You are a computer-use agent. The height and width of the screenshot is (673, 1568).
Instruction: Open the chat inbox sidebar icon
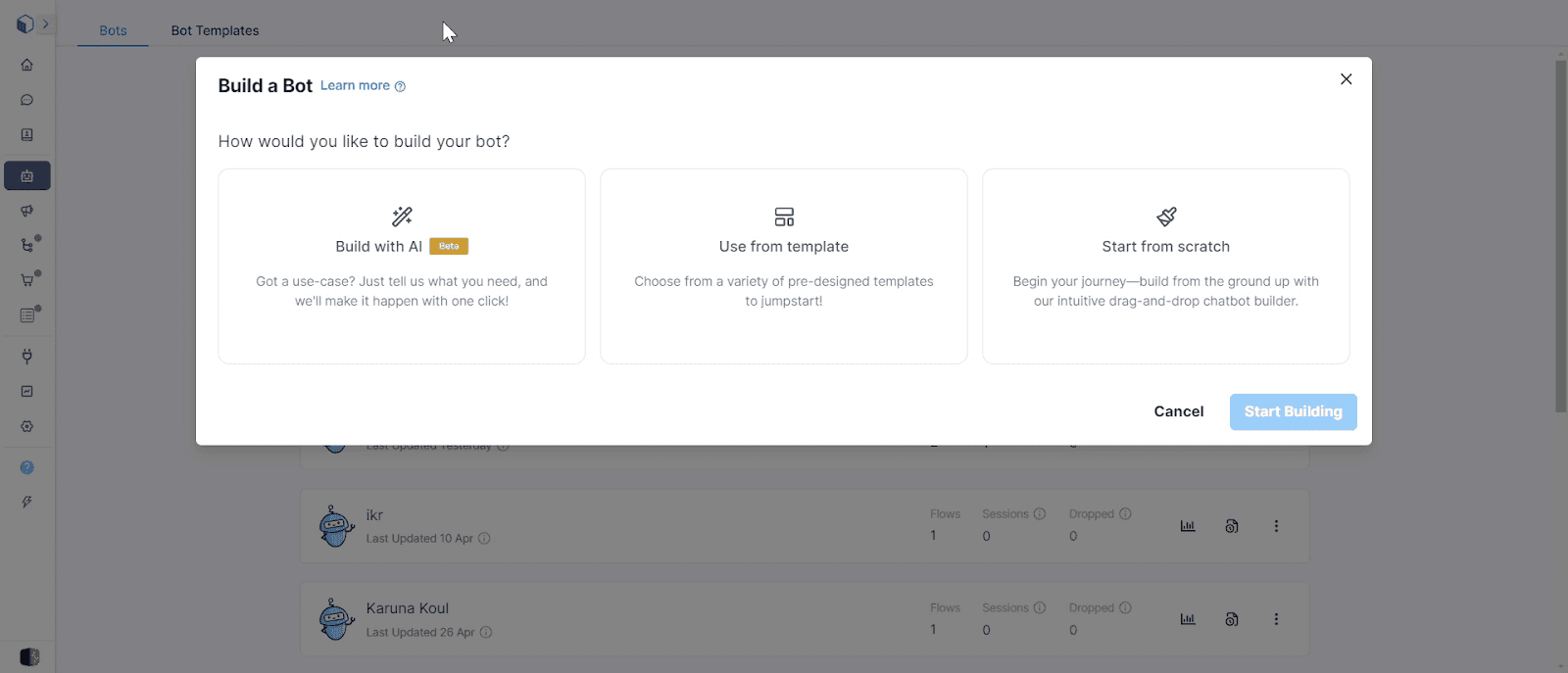(27, 100)
